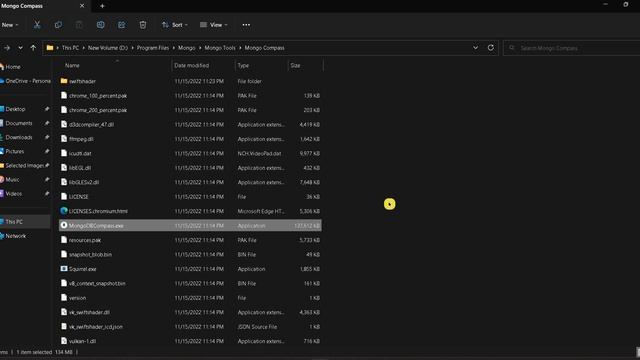Select v8_context_snapshot.bin file
Image resolution: width=640 pixels, height=360 pixels.
pos(190,283)
